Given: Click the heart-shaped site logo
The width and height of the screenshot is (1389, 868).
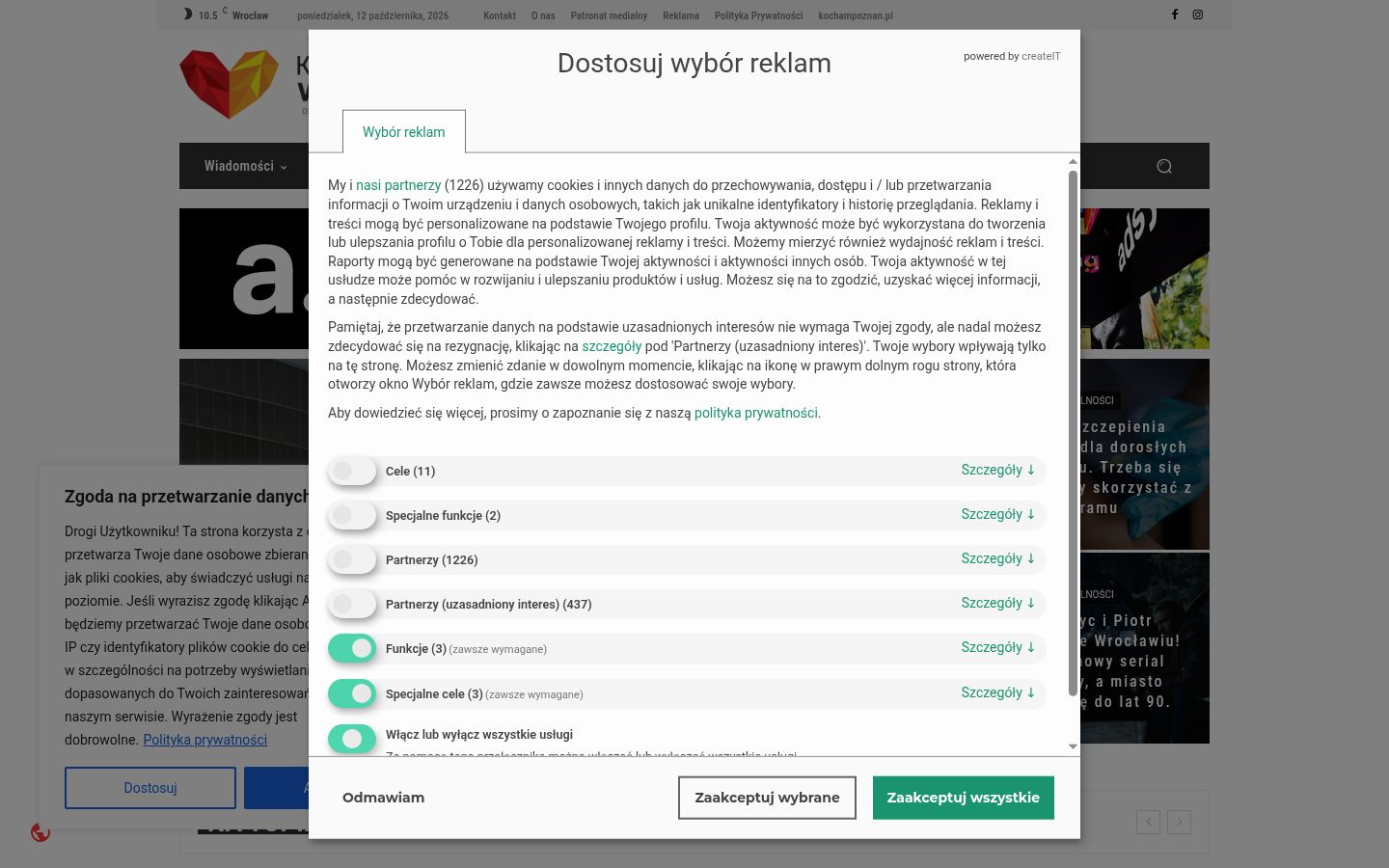Looking at the screenshot, I should point(230,84).
